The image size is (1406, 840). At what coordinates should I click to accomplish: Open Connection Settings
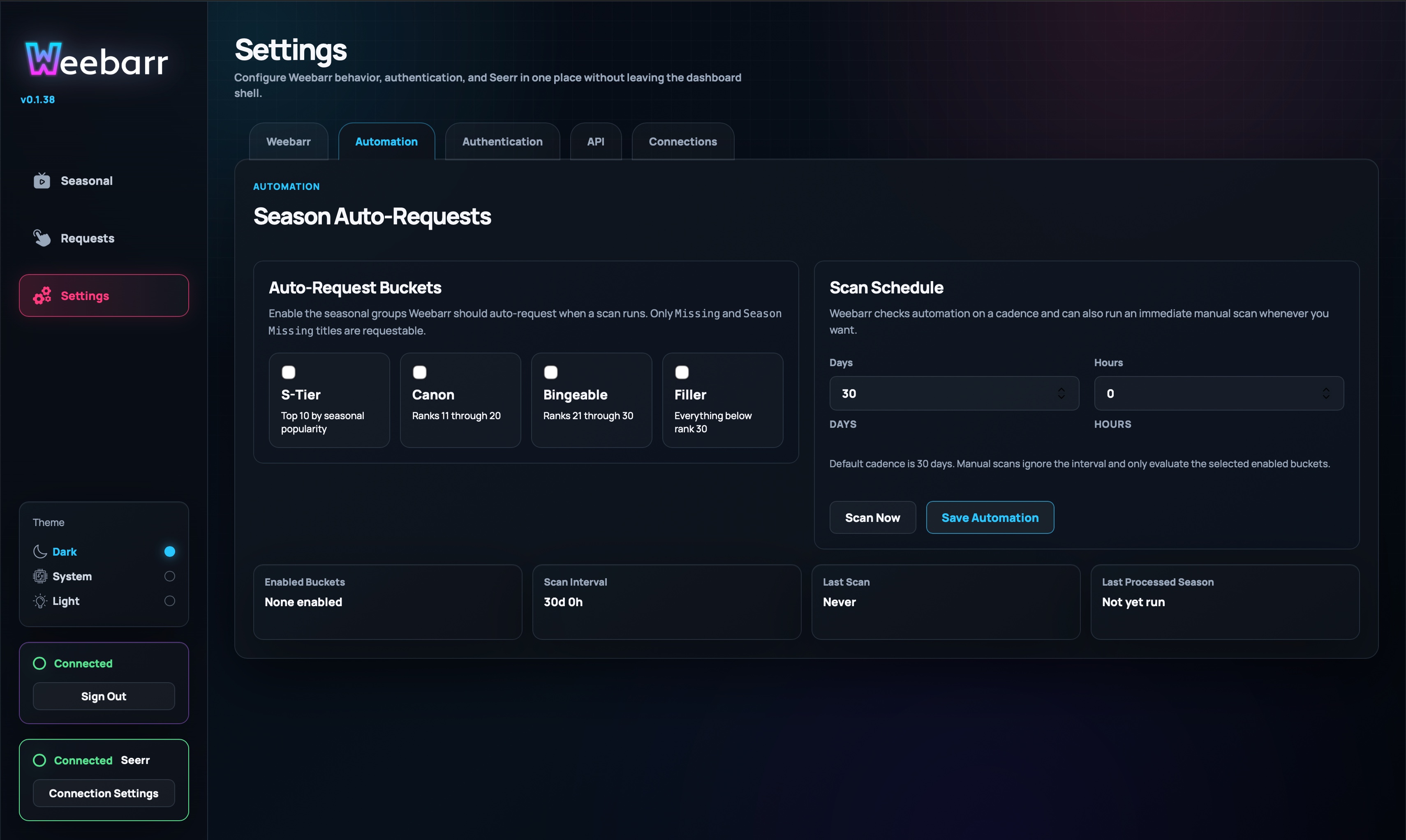pyautogui.click(x=104, y=793)
